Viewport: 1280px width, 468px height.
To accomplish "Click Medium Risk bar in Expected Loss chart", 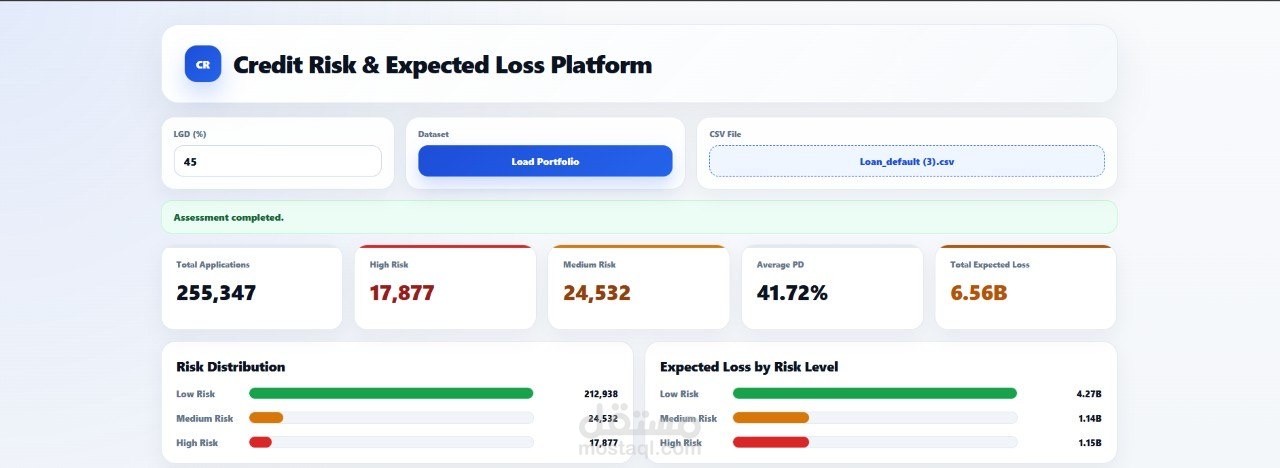I will pos(875,418).
